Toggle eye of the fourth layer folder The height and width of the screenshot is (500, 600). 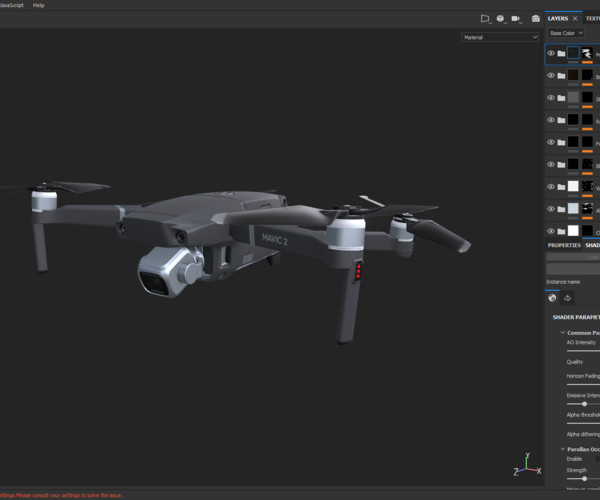[551, 120]
